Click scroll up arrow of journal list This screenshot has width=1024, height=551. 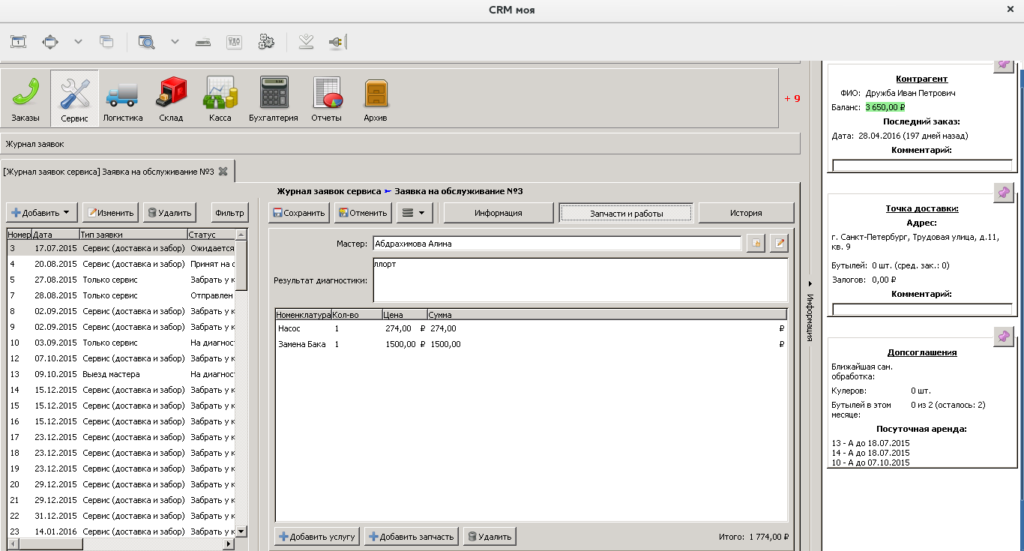[241, 234]
